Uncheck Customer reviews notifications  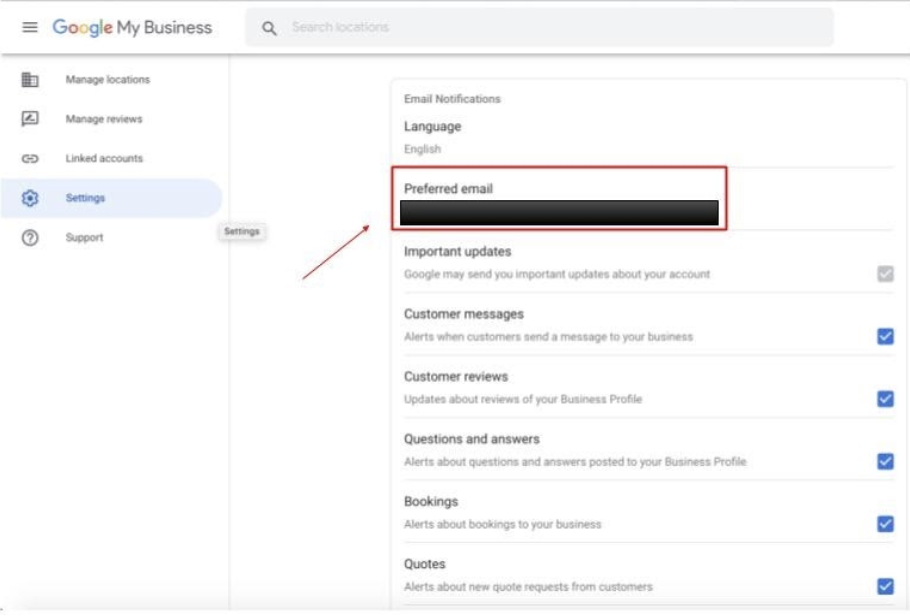[885, 399]
